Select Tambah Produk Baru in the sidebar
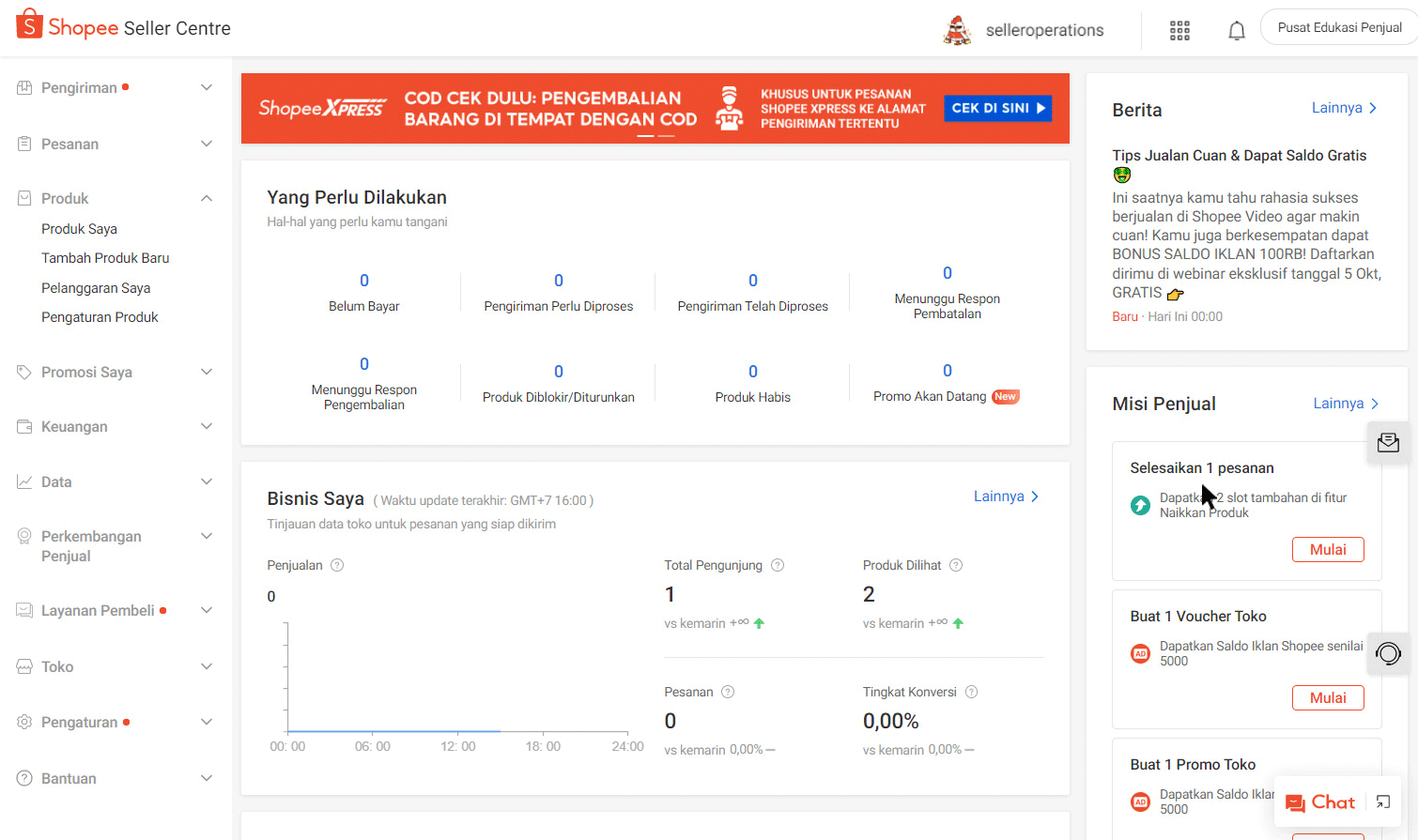The width and height of the screenshot is (1418, 840). tap(105, 257)
